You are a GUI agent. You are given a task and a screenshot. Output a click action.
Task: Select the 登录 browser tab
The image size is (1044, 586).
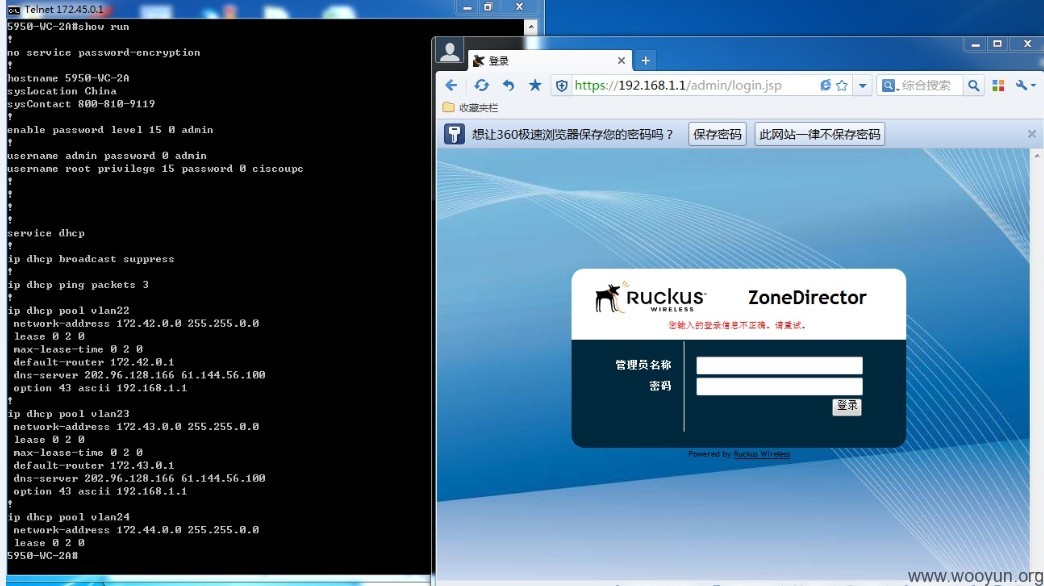click(549, 61)
